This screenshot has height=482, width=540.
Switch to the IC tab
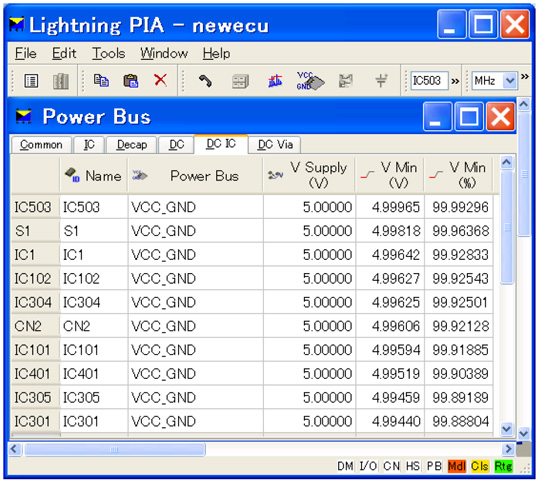pyautogui.click(x=89, y=145)
